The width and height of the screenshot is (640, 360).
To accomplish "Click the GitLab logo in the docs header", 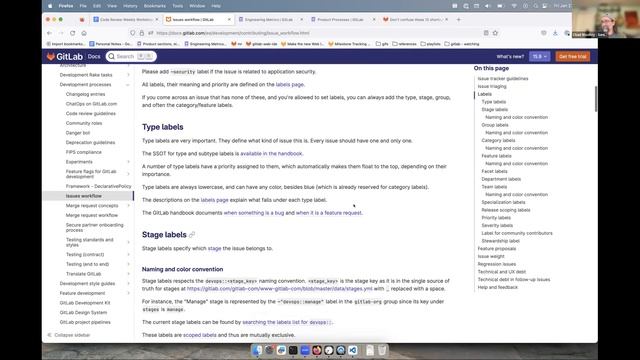I will tap(64, 56).
